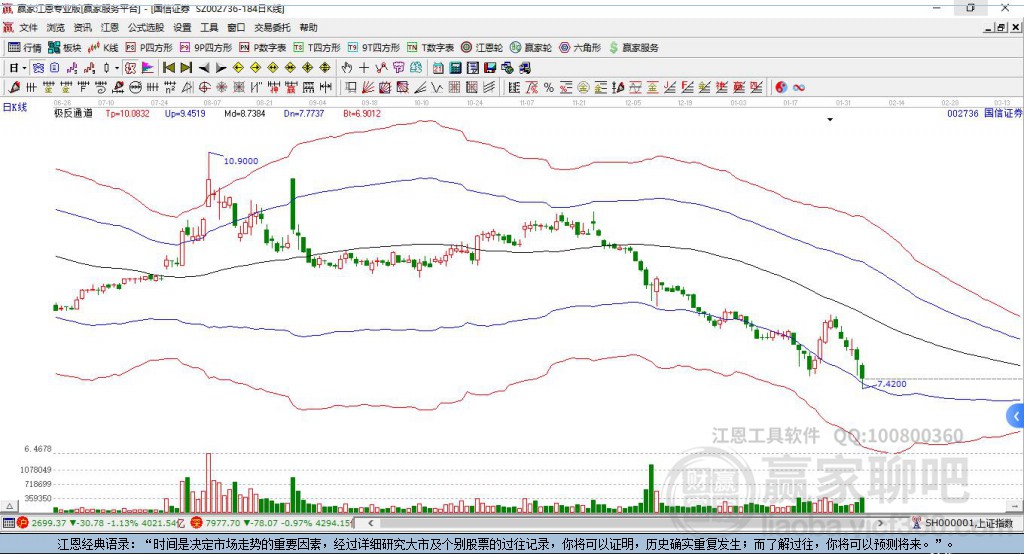
Task: Click the up triangle beside volume panel
Action: tap(9, 506)
